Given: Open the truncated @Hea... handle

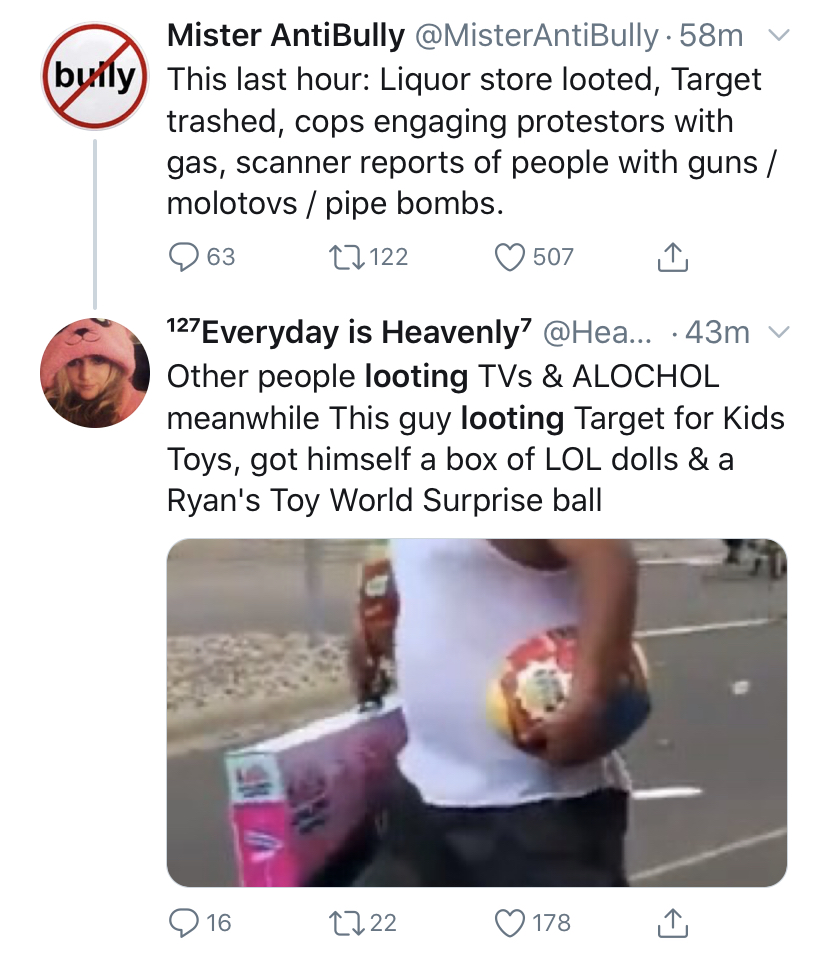Looking at the screenshot, I should point(596,332).
